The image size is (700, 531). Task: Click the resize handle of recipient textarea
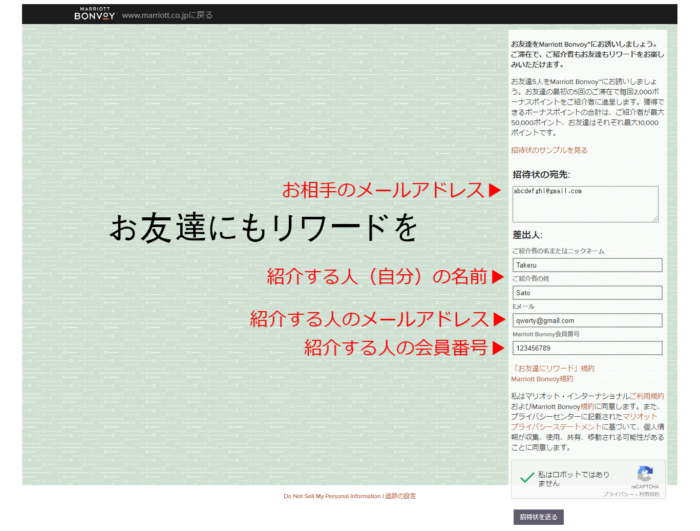point(655,218)
